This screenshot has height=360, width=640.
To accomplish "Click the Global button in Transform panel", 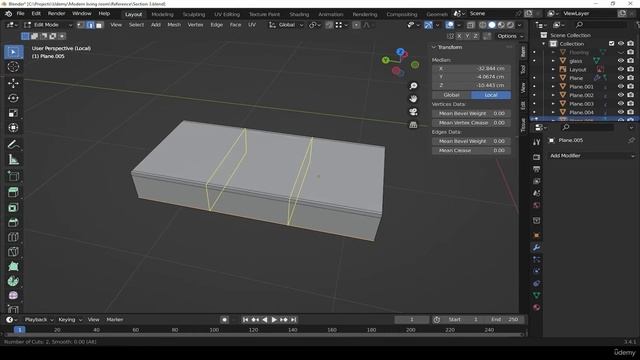I will point(451,95).
